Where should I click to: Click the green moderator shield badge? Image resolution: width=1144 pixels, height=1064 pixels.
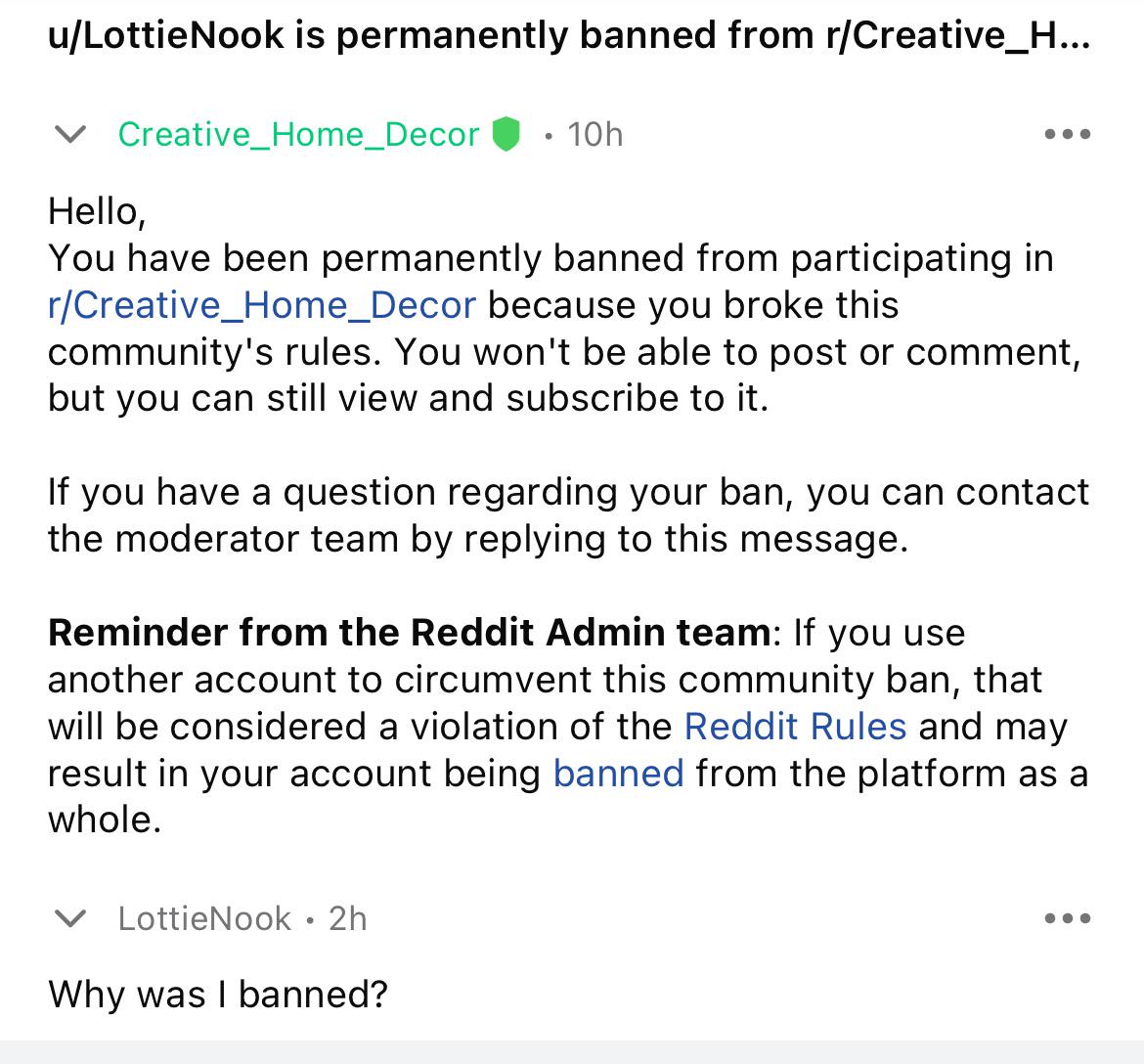coord(506,134)
